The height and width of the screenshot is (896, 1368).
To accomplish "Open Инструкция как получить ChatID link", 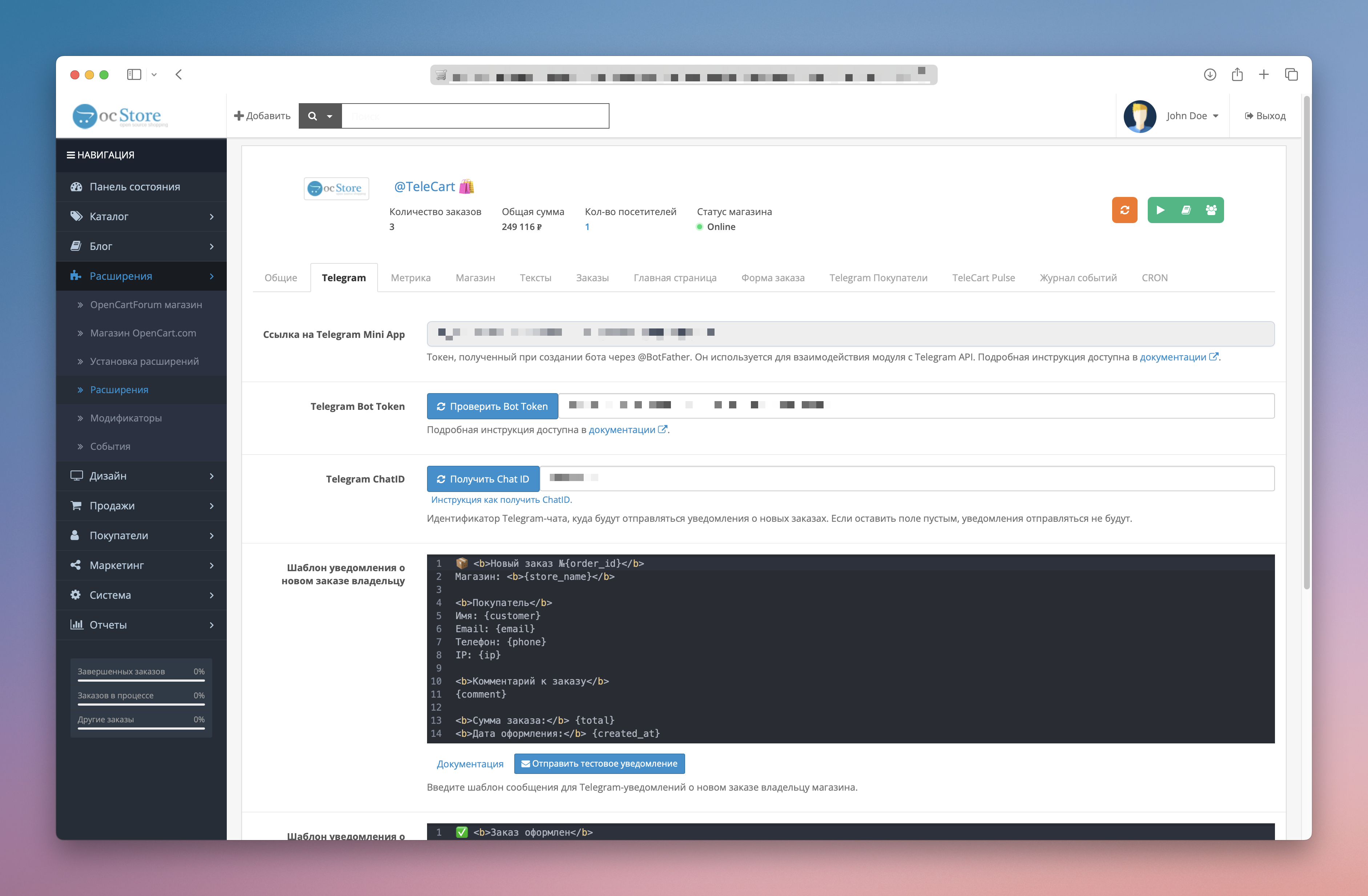I will 501,500.
